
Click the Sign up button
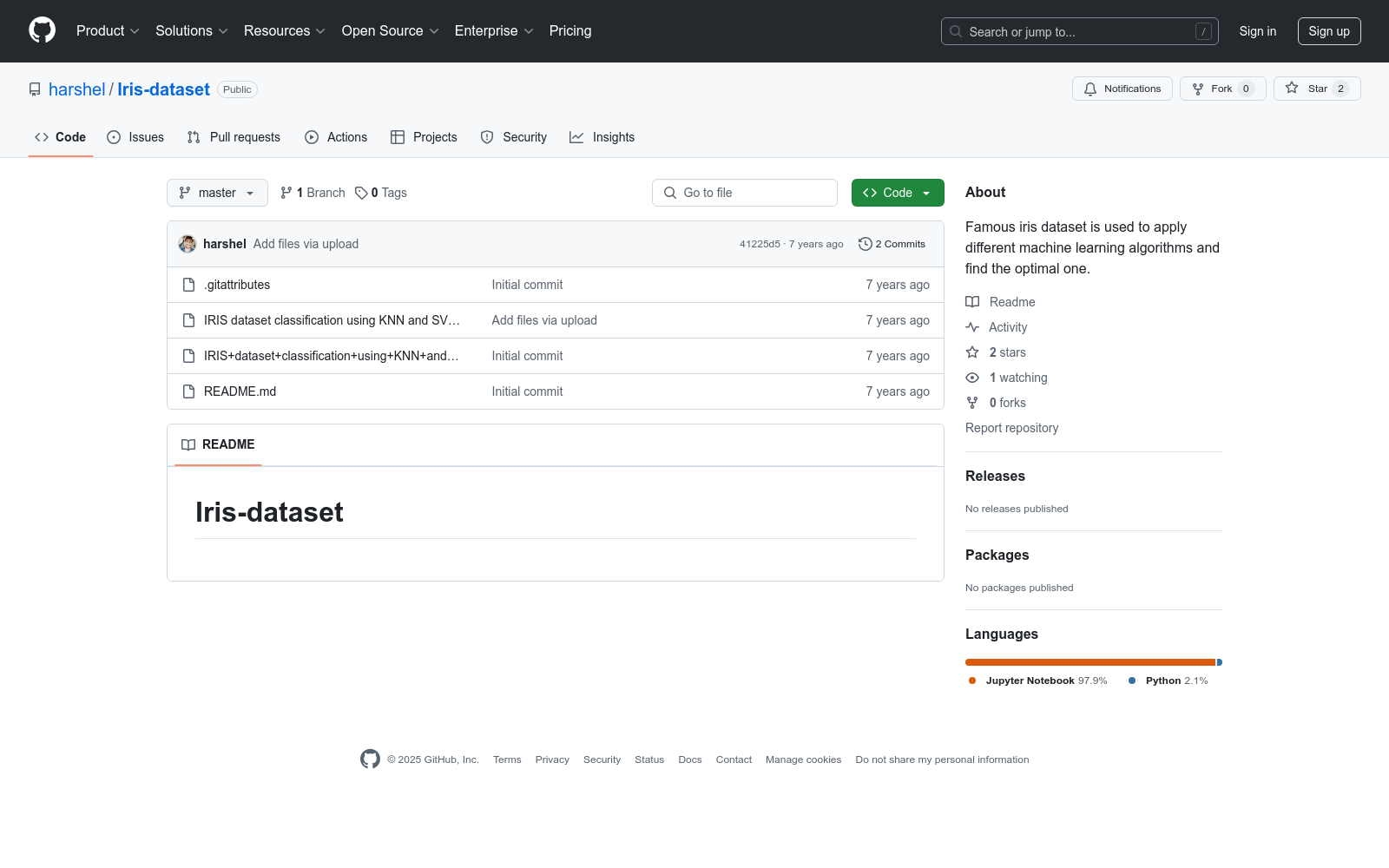pos(1329,31)
